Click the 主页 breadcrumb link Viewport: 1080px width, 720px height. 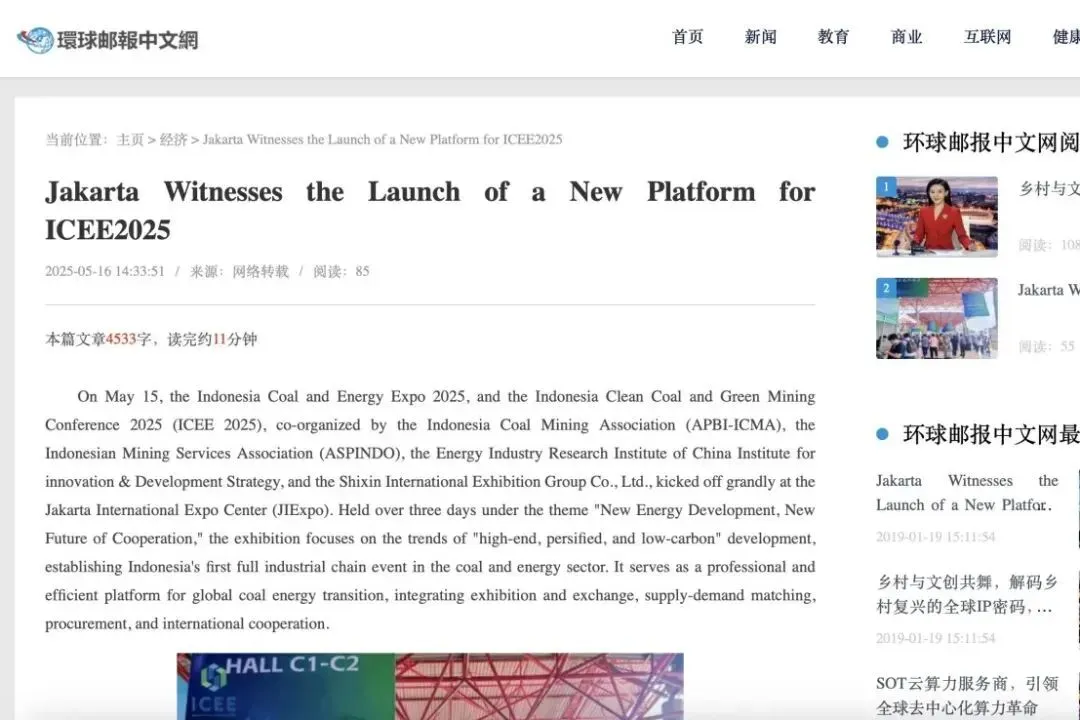[130, 140]
